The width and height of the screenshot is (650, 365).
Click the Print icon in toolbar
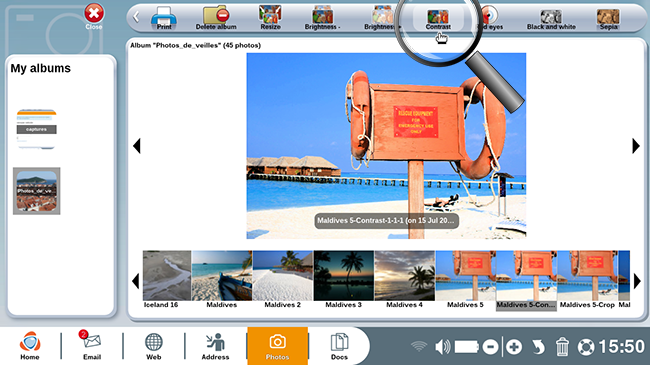[x=164, y=18]
